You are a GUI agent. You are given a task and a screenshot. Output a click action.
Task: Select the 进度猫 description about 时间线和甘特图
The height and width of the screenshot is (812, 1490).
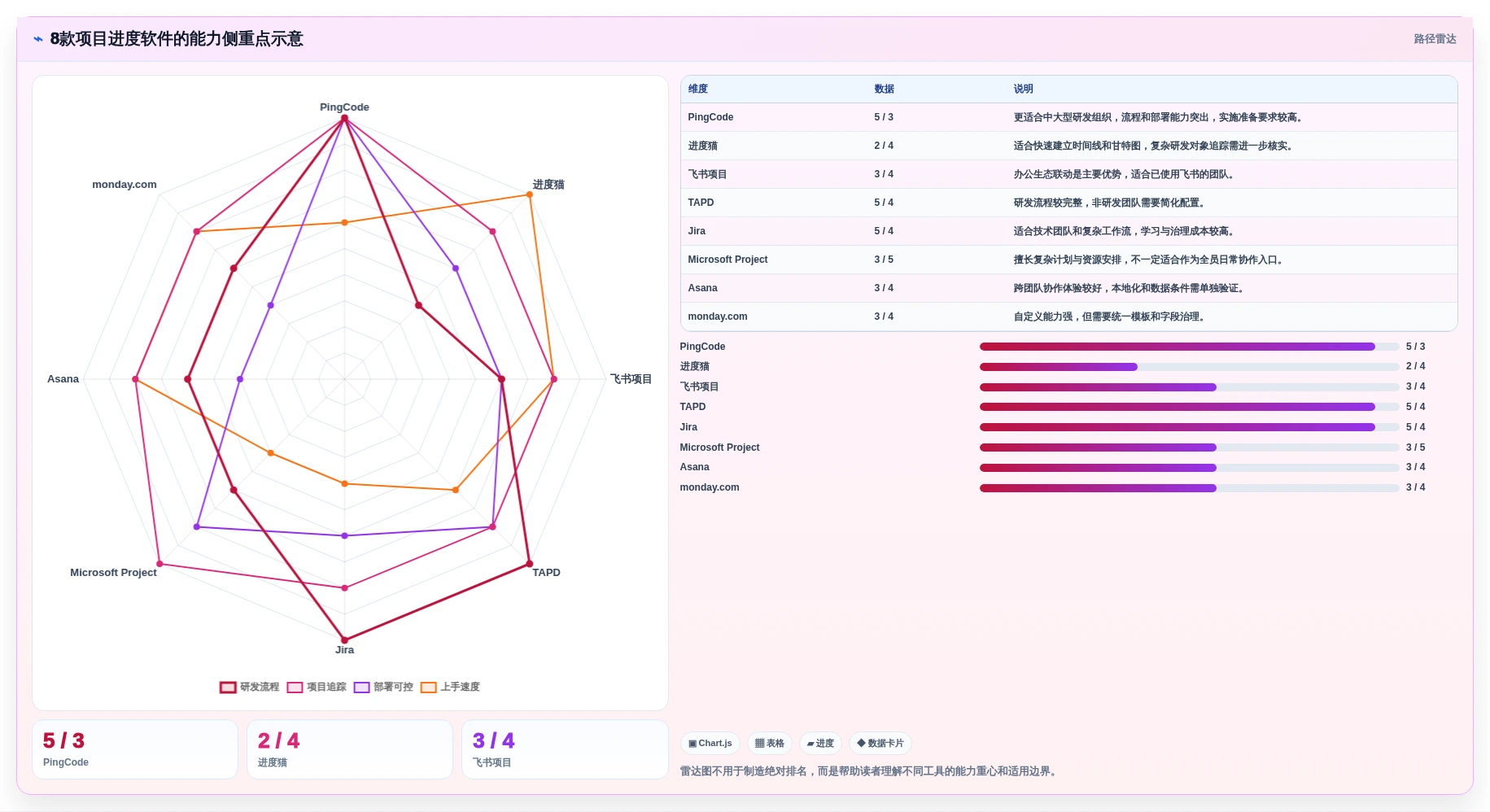1154,146
